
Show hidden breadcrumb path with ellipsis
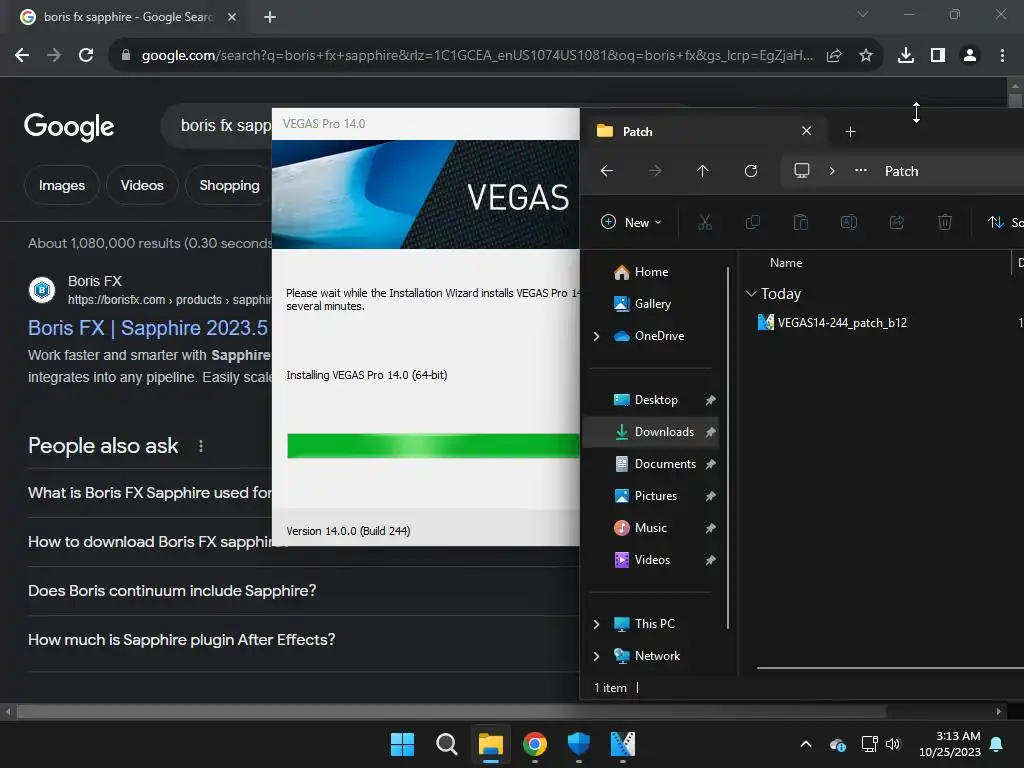[x=861, y=170]
